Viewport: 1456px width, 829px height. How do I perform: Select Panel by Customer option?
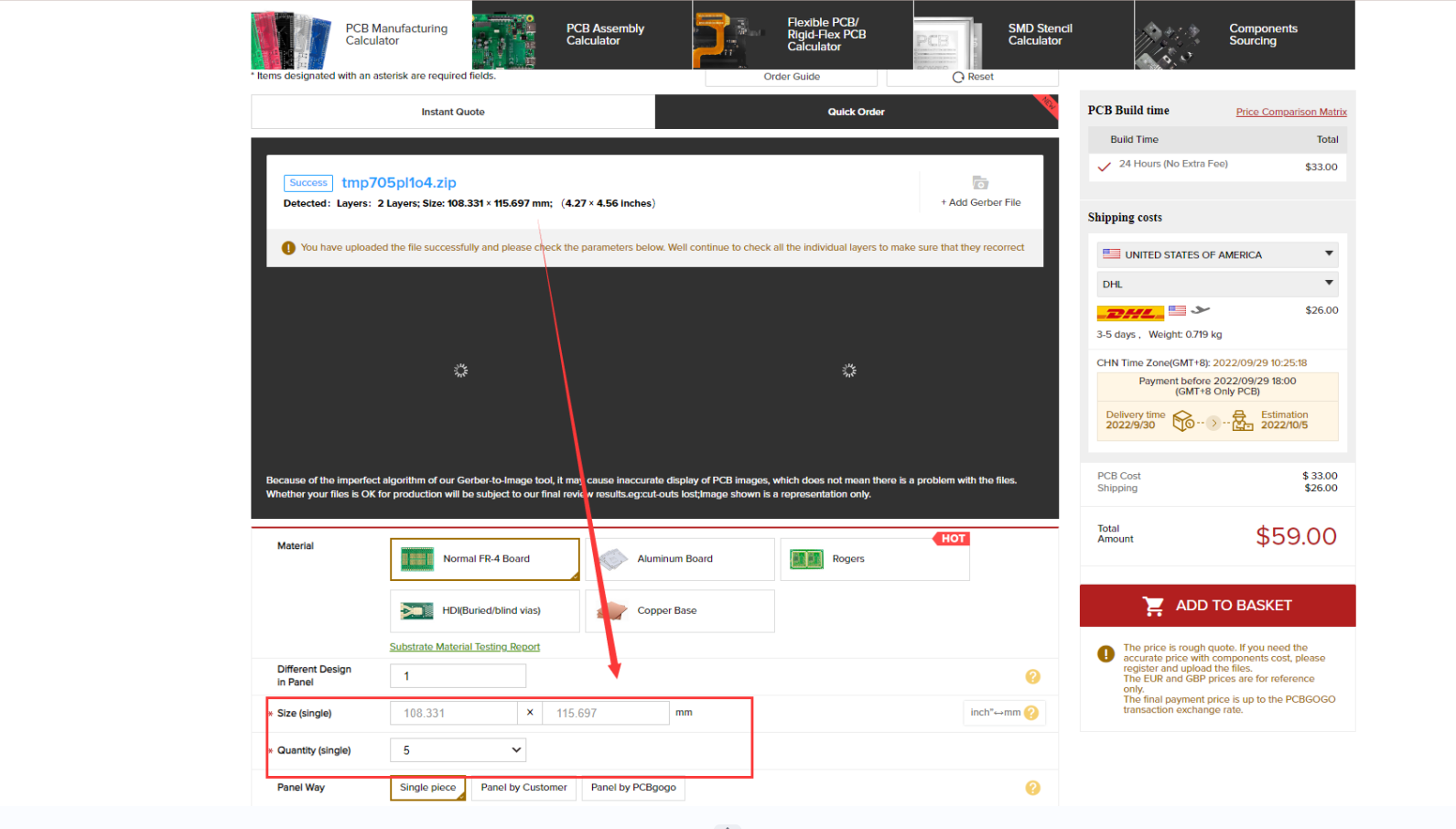tap(524, 788)
